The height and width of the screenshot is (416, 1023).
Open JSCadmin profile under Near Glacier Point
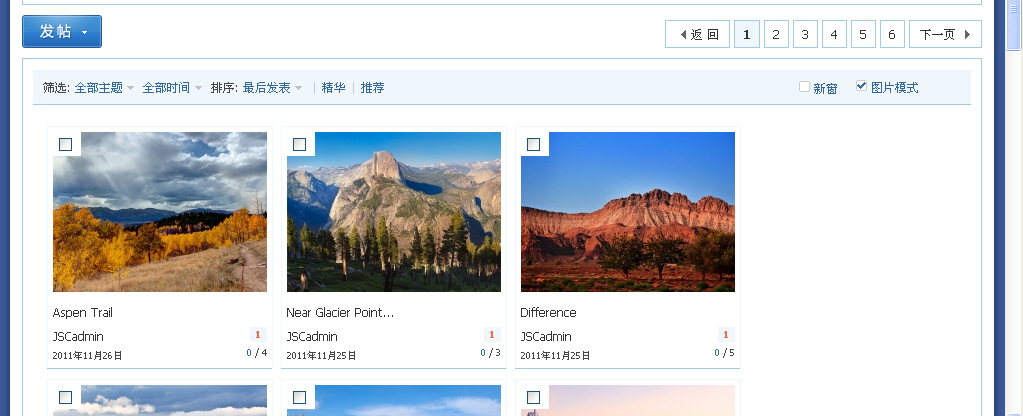pyautogui.click(x=312, y=336)
